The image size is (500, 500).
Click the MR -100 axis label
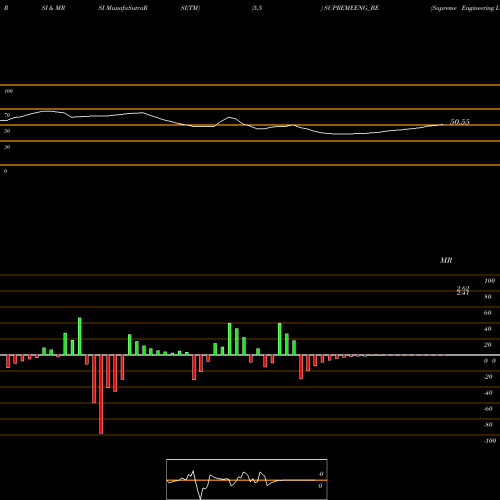pyautogui.click(x=490, y=441)
